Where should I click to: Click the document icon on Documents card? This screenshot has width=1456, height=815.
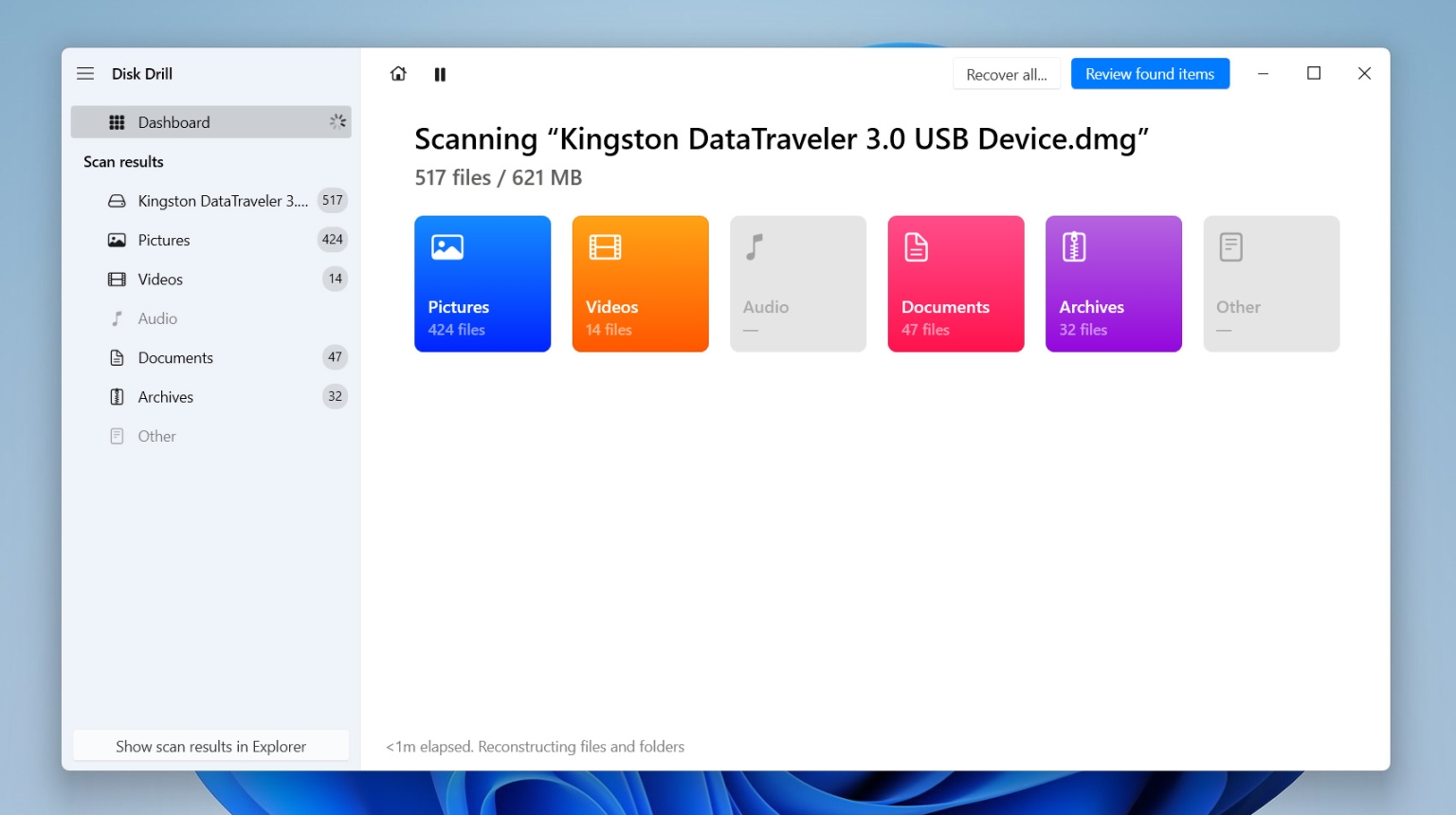click(916, 247)
